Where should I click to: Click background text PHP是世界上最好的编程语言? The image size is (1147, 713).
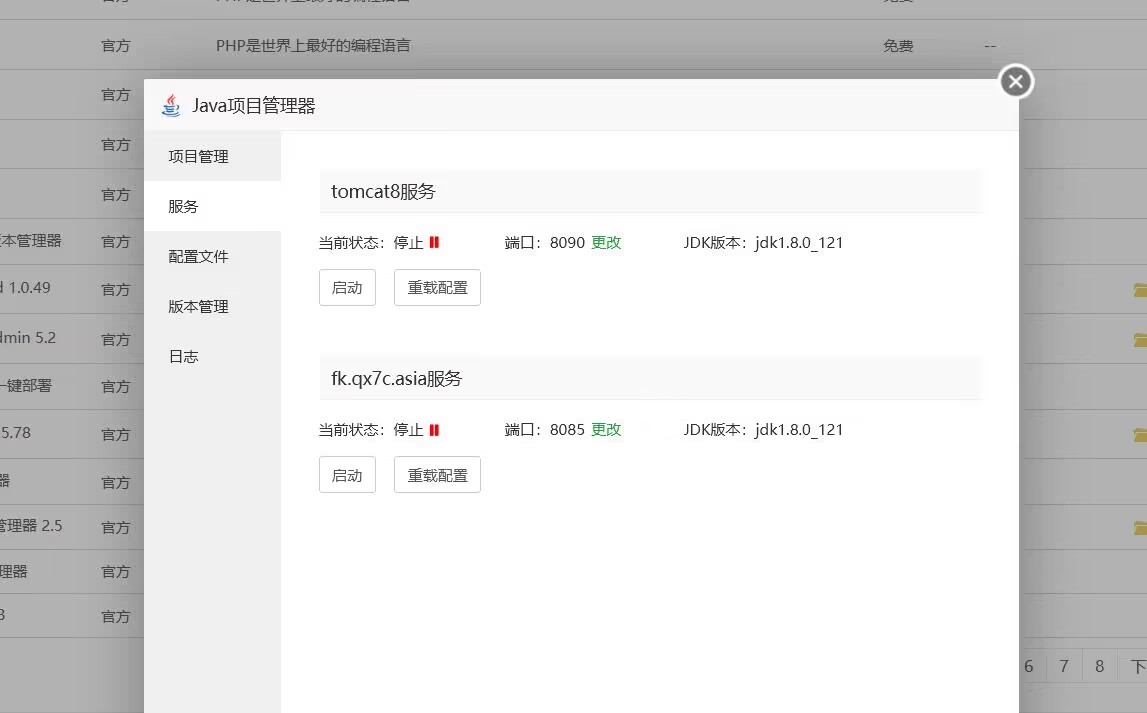pos(313,46)
